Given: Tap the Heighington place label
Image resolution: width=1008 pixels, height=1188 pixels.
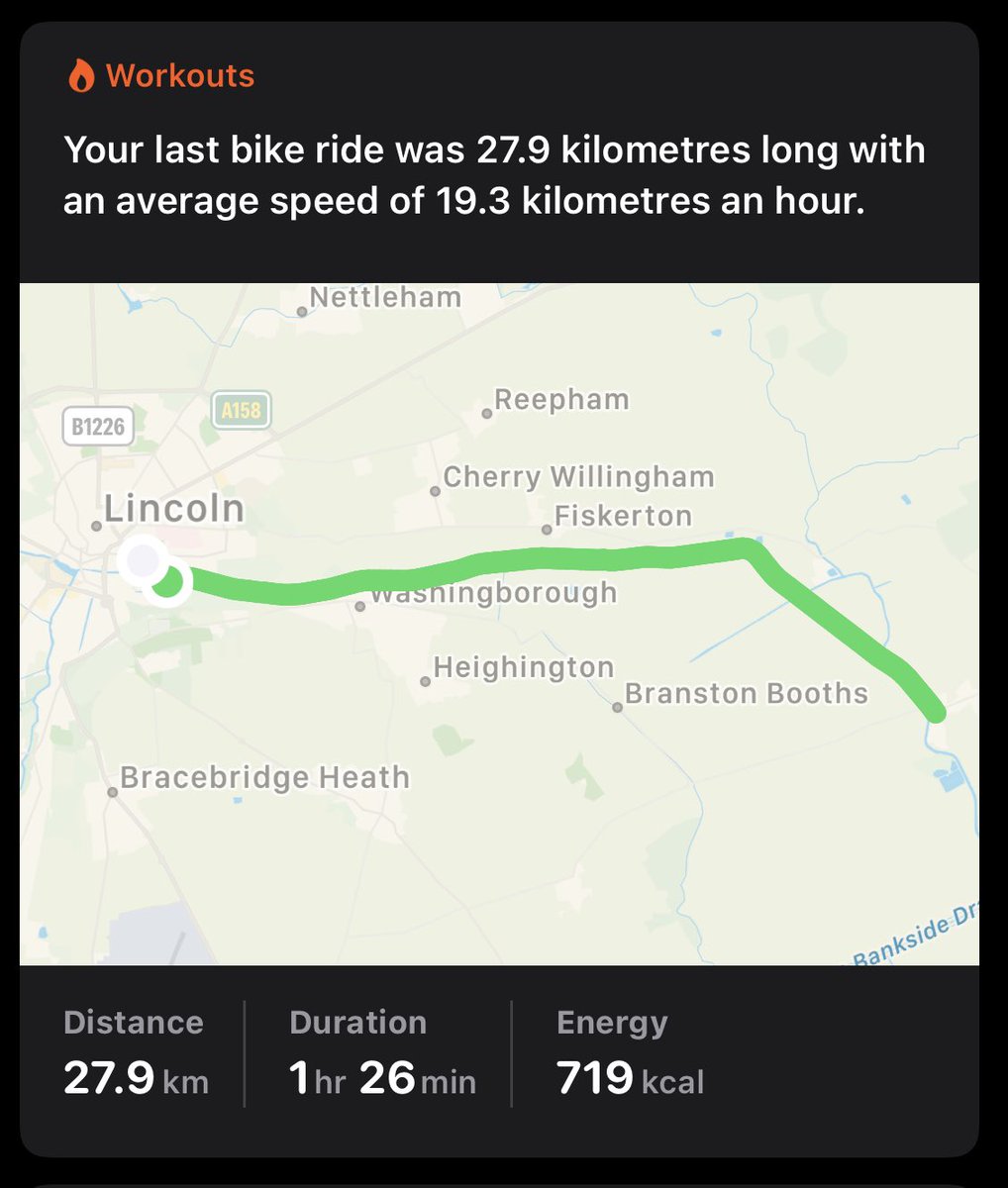Looking at the screenshot, I should click(x=523, y=667).
